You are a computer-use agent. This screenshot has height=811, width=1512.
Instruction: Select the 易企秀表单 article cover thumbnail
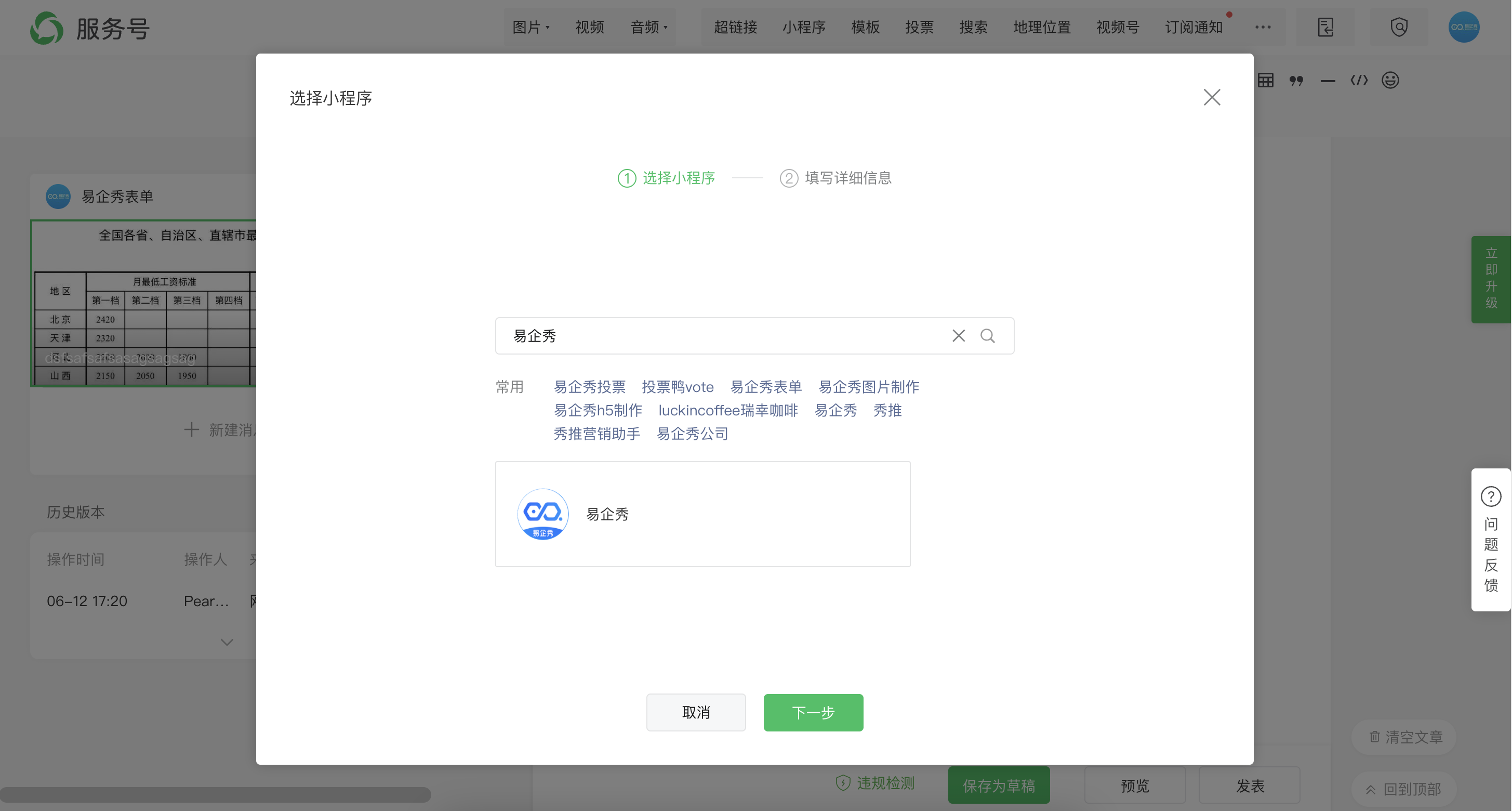(x=144, y=303)
